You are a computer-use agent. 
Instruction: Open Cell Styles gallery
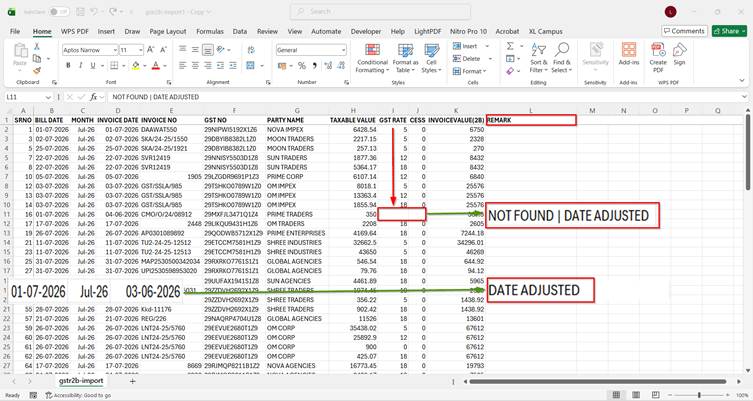(x=431, y=58)
